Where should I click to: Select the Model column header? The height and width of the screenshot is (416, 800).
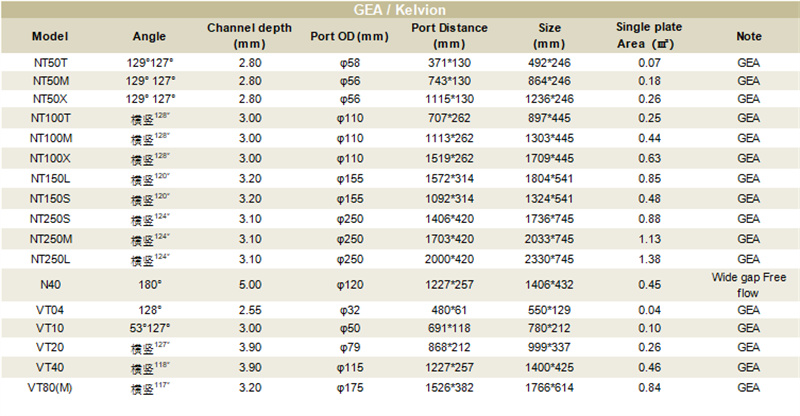pos(50,36)
